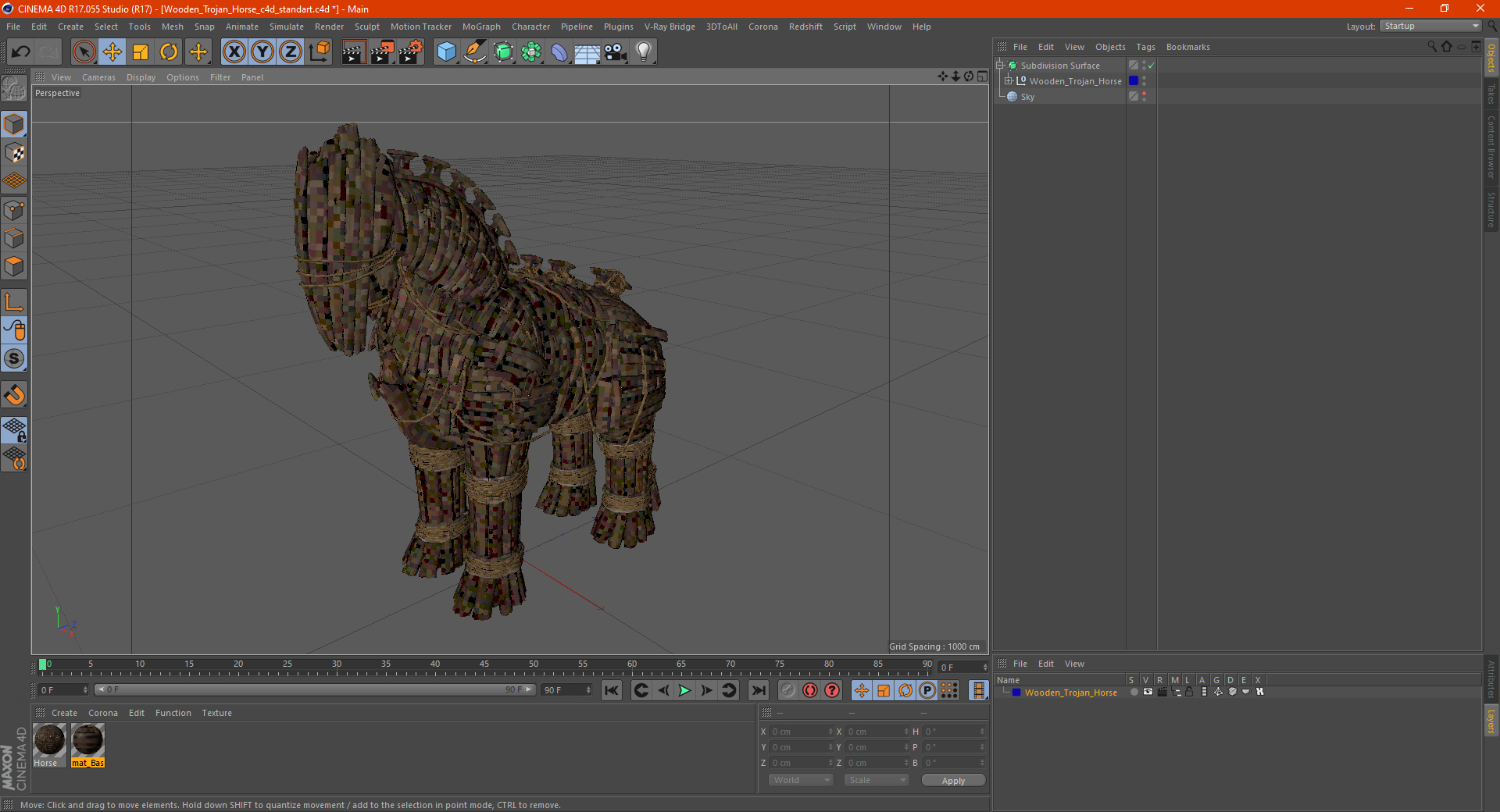Screen dimensions: 1500x812
Task: Open the Cameras viewport menu
Action: [98, 77]
